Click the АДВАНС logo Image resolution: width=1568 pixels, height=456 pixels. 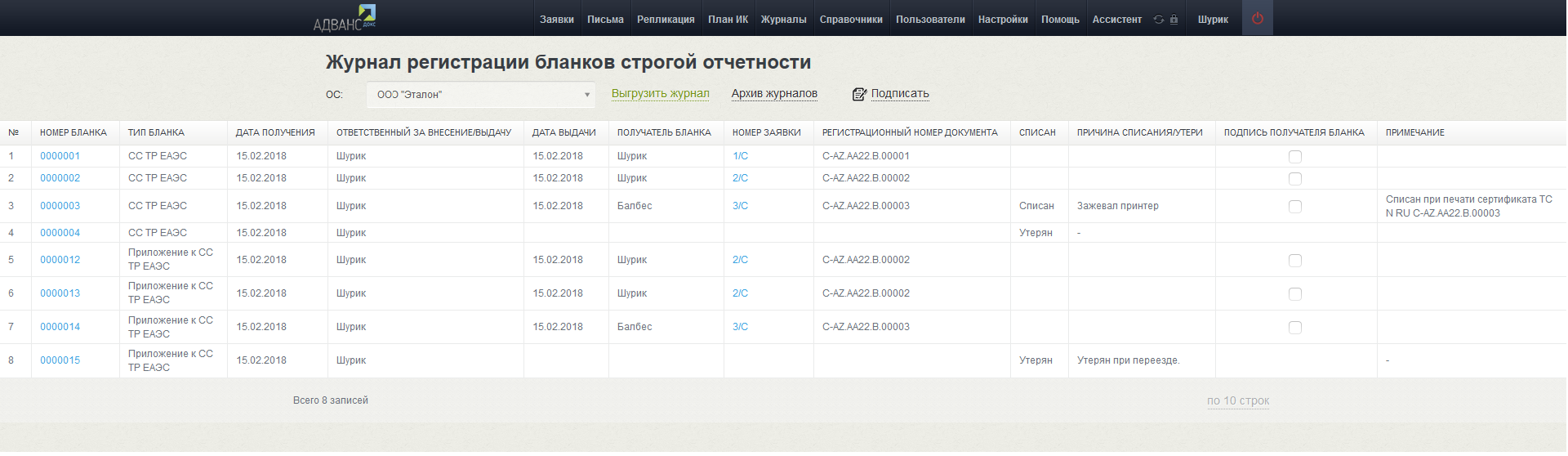pyautogui.click(x=345, y=19)
